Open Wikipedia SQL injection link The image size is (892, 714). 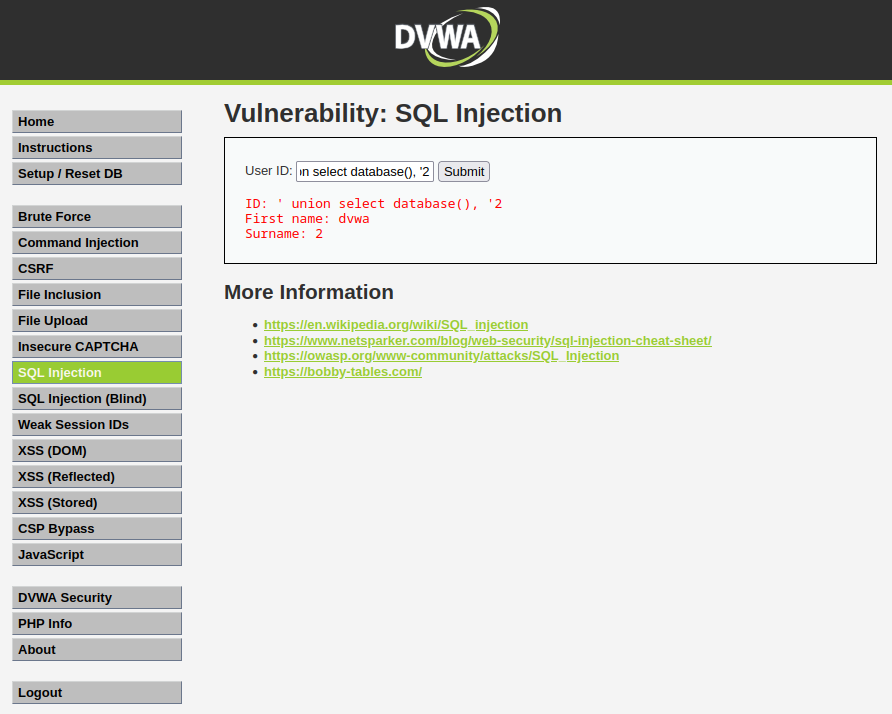[396, 325]
